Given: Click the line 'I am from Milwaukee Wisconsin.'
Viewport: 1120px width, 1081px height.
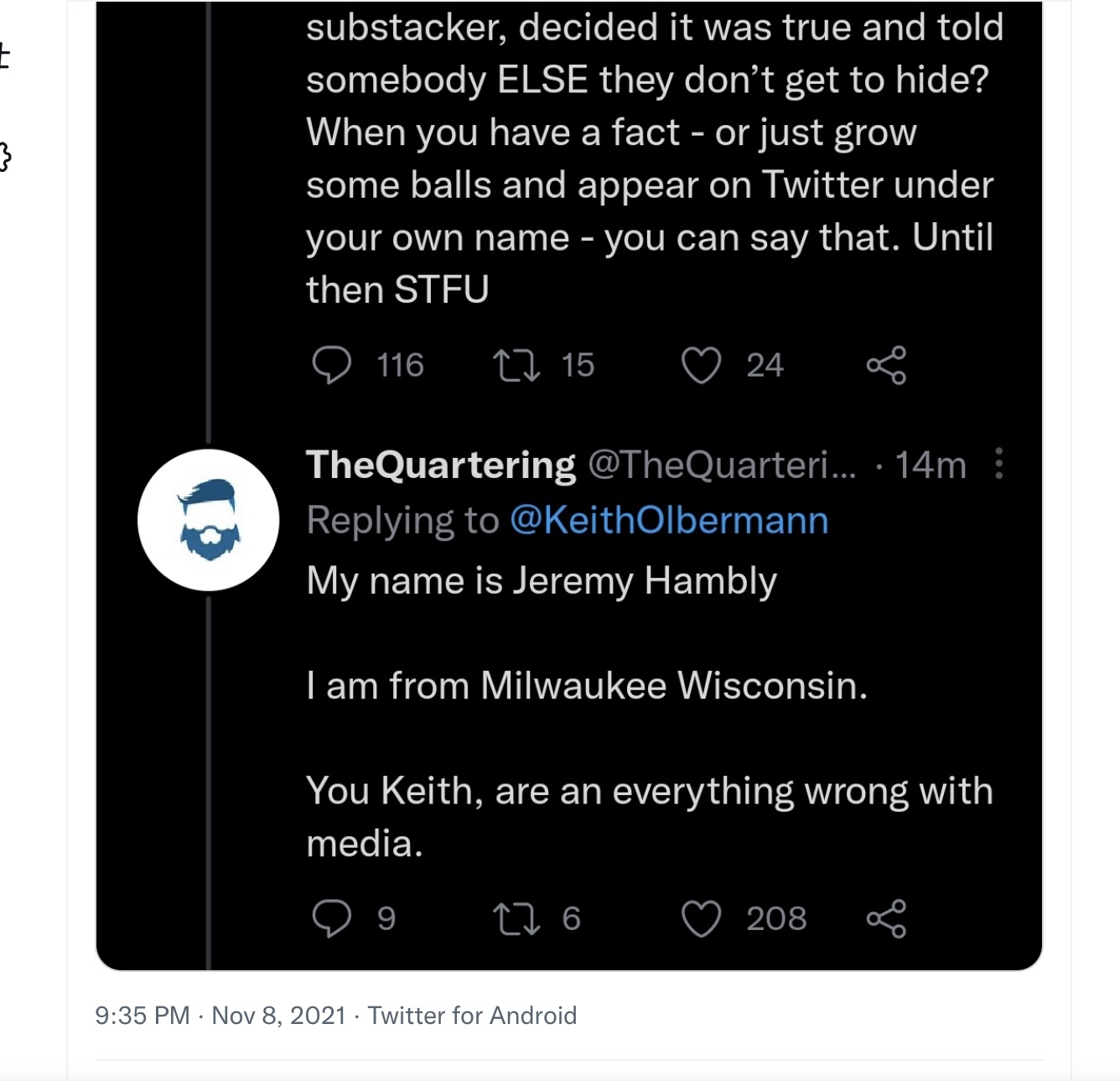Looking at the screenshot, I should click(587, 686).
